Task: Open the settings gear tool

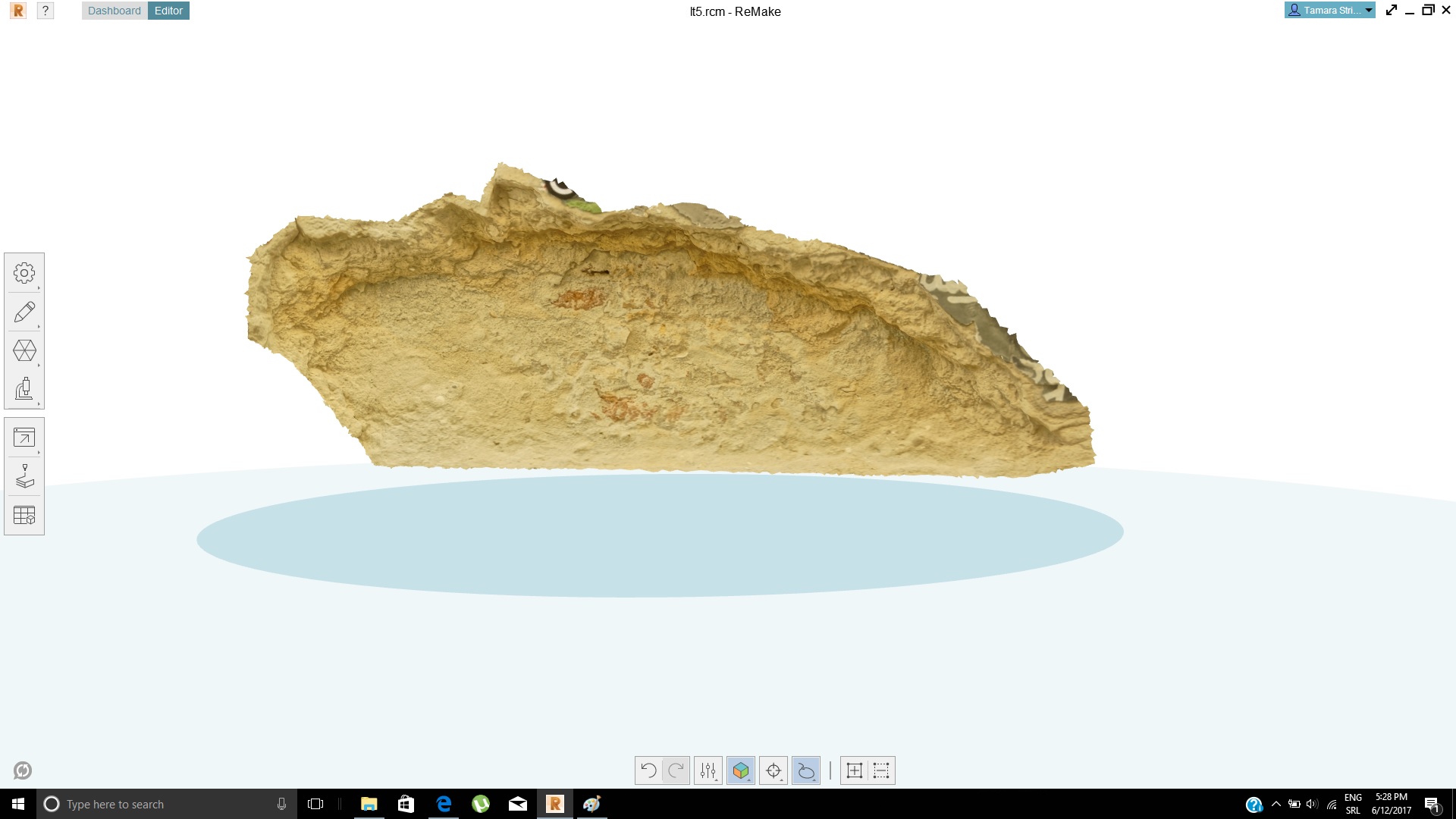Action: point(24,273)
